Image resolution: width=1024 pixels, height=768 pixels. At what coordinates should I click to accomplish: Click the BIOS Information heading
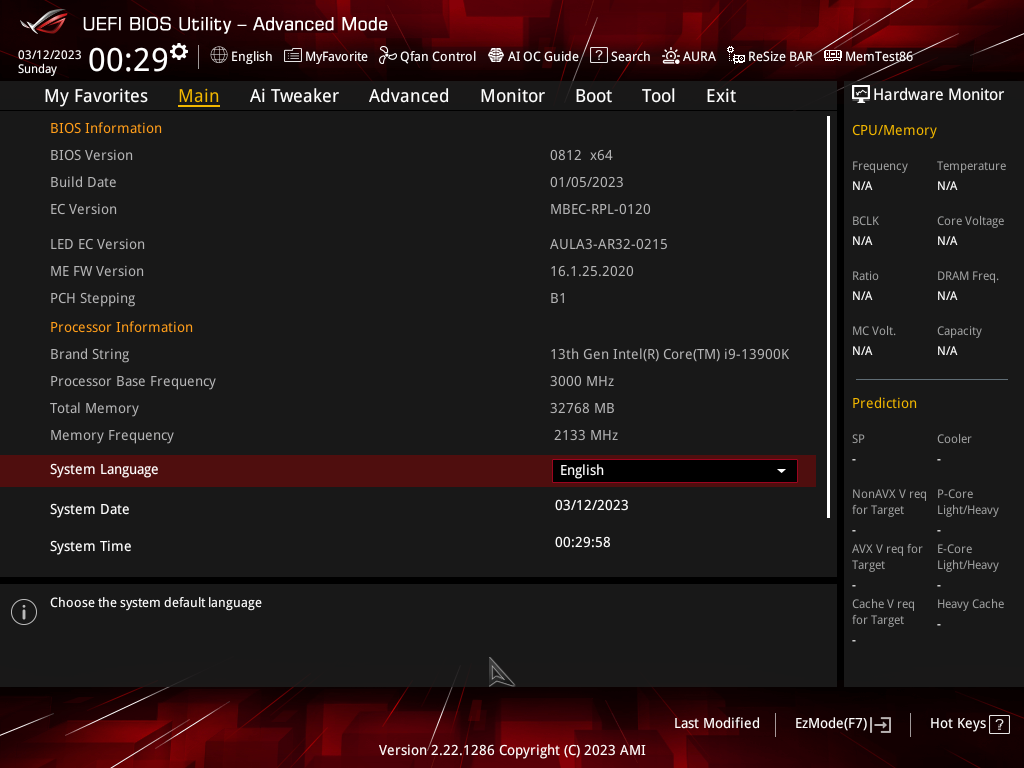coord(106,129)
